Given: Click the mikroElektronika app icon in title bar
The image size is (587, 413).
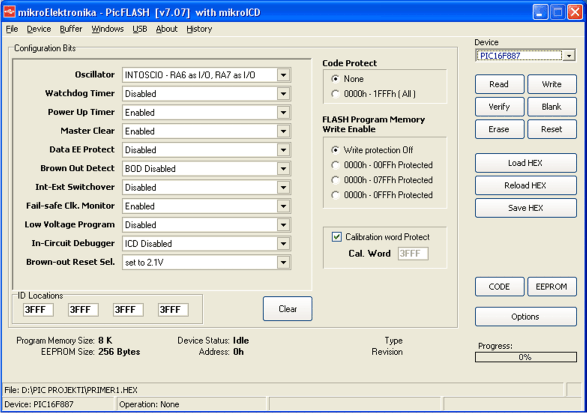Looking at the screenshot, I should tap(9, 12).
